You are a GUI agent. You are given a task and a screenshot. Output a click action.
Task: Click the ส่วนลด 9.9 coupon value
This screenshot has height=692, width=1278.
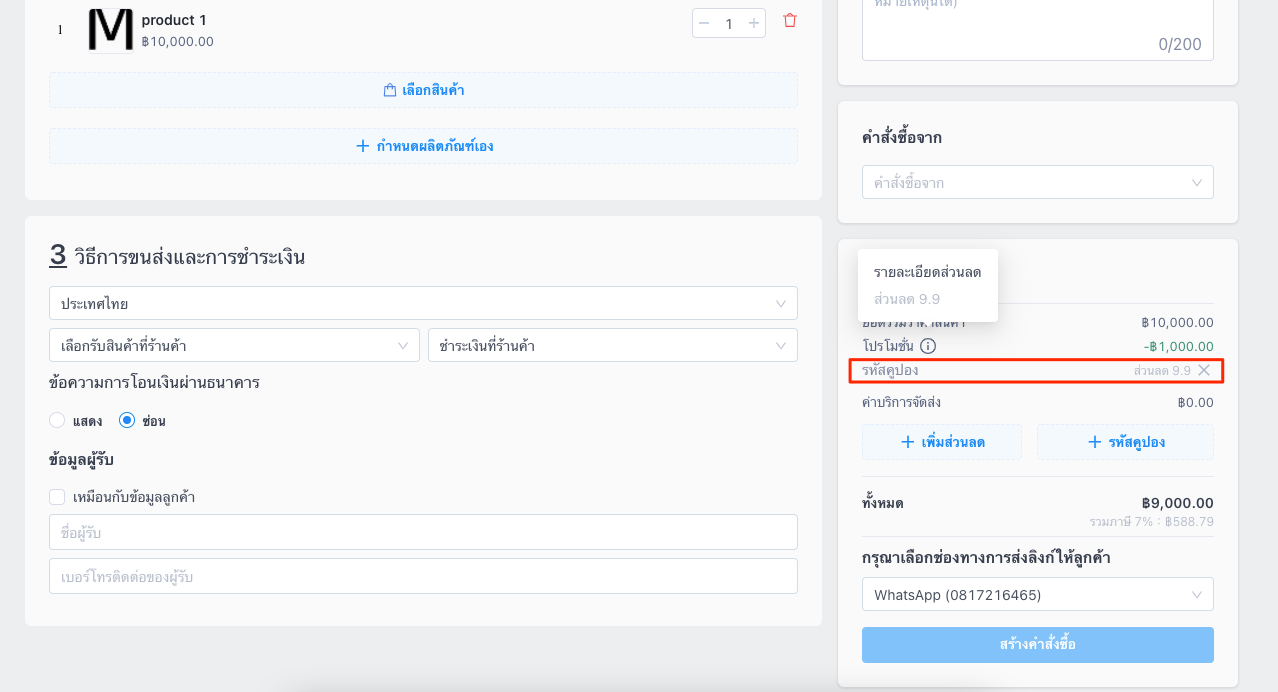1162,370
